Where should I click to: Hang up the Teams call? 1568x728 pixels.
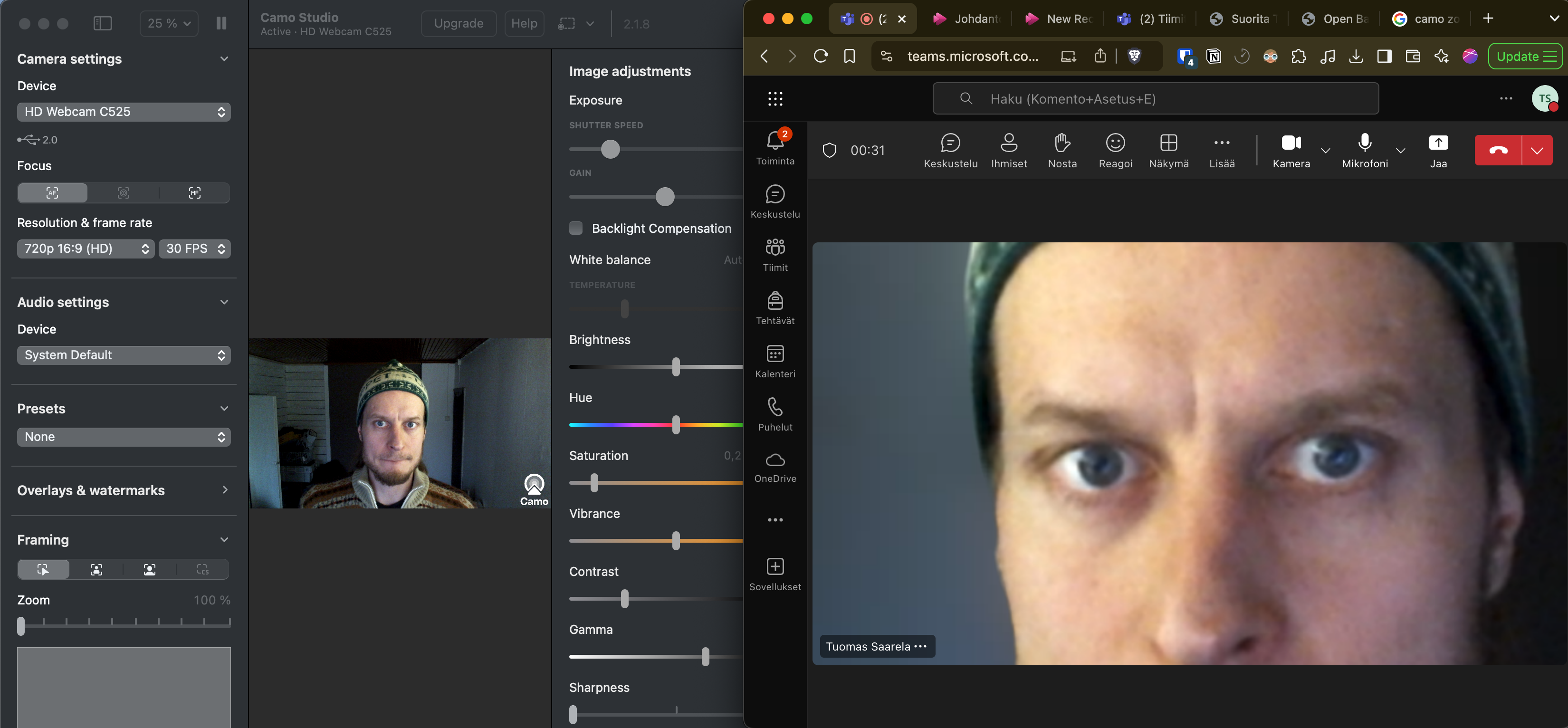[x=1498, y=150]
